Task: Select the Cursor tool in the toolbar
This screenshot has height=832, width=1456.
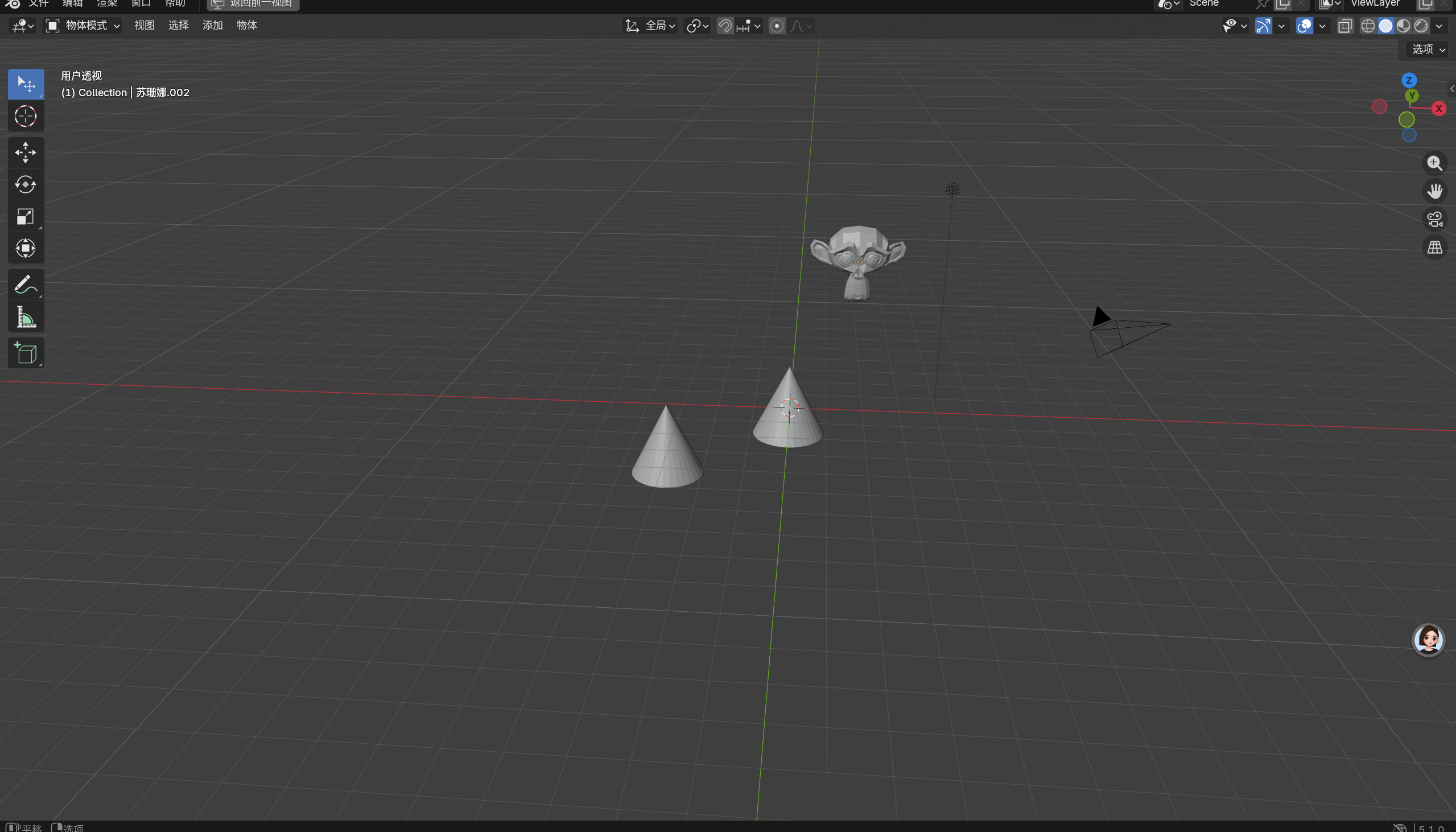Action: [x=26, y=117]
